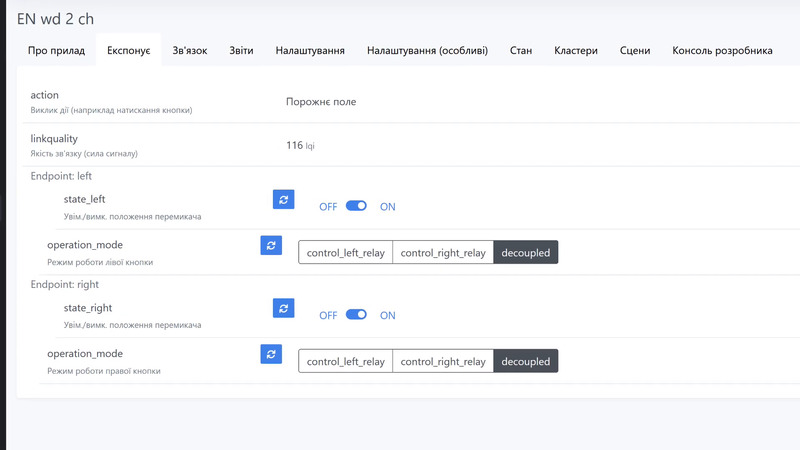Refresh left endpoint operation_mode value

coord(271,245)
